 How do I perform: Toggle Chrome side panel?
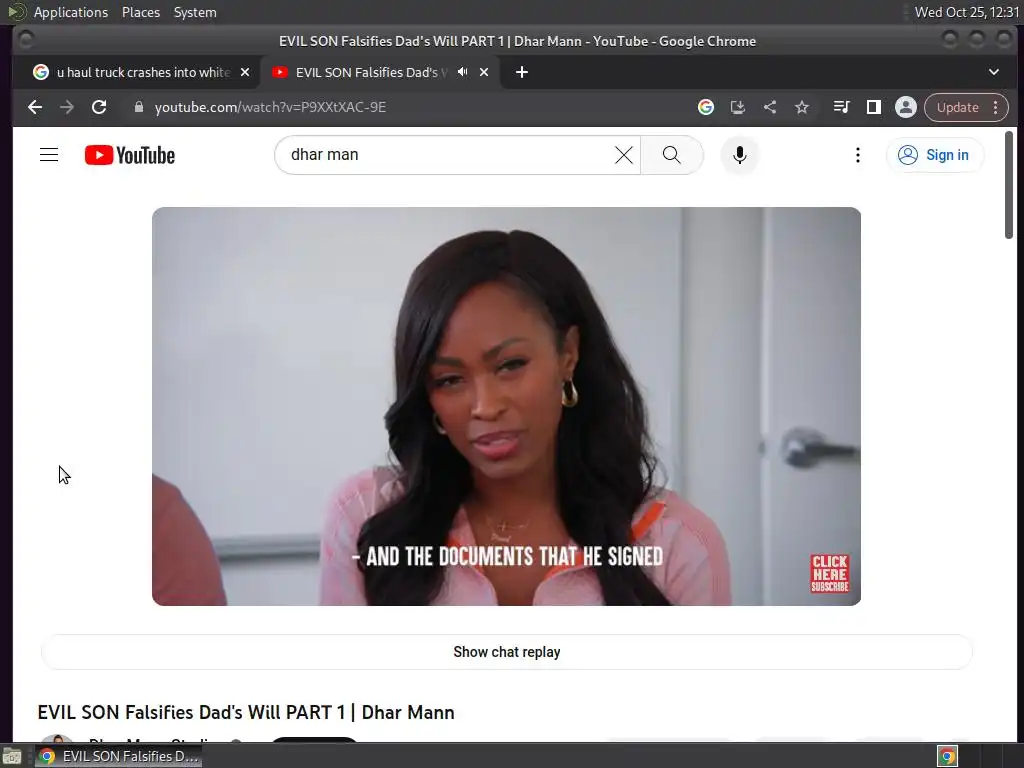pos(873,107)
